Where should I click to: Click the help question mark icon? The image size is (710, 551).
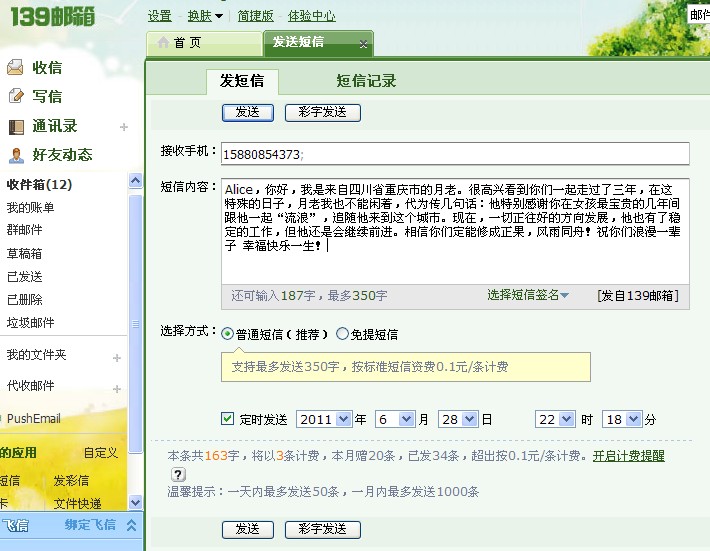point(179,474)
